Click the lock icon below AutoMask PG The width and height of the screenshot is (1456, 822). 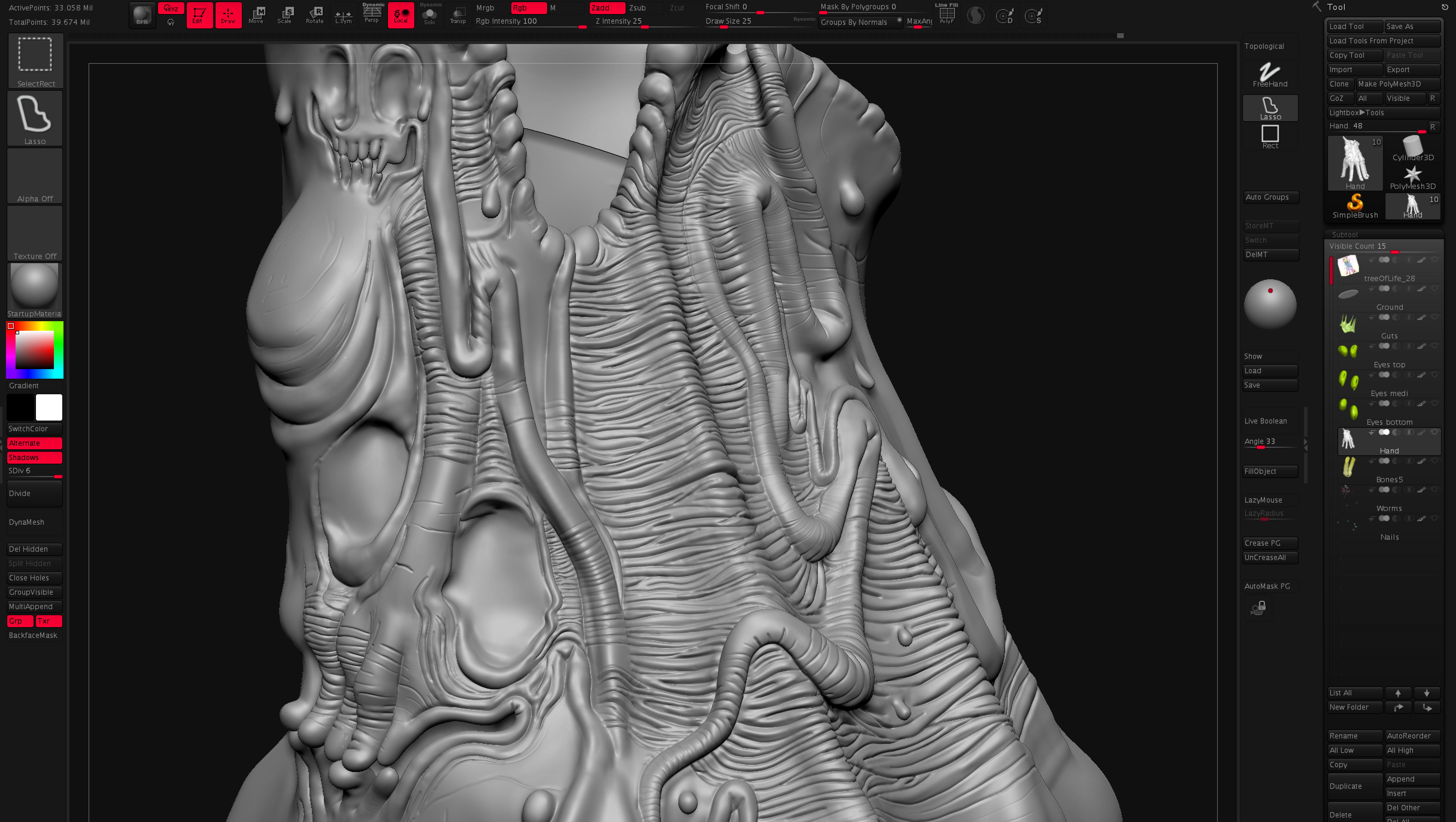click(1258, 608)
